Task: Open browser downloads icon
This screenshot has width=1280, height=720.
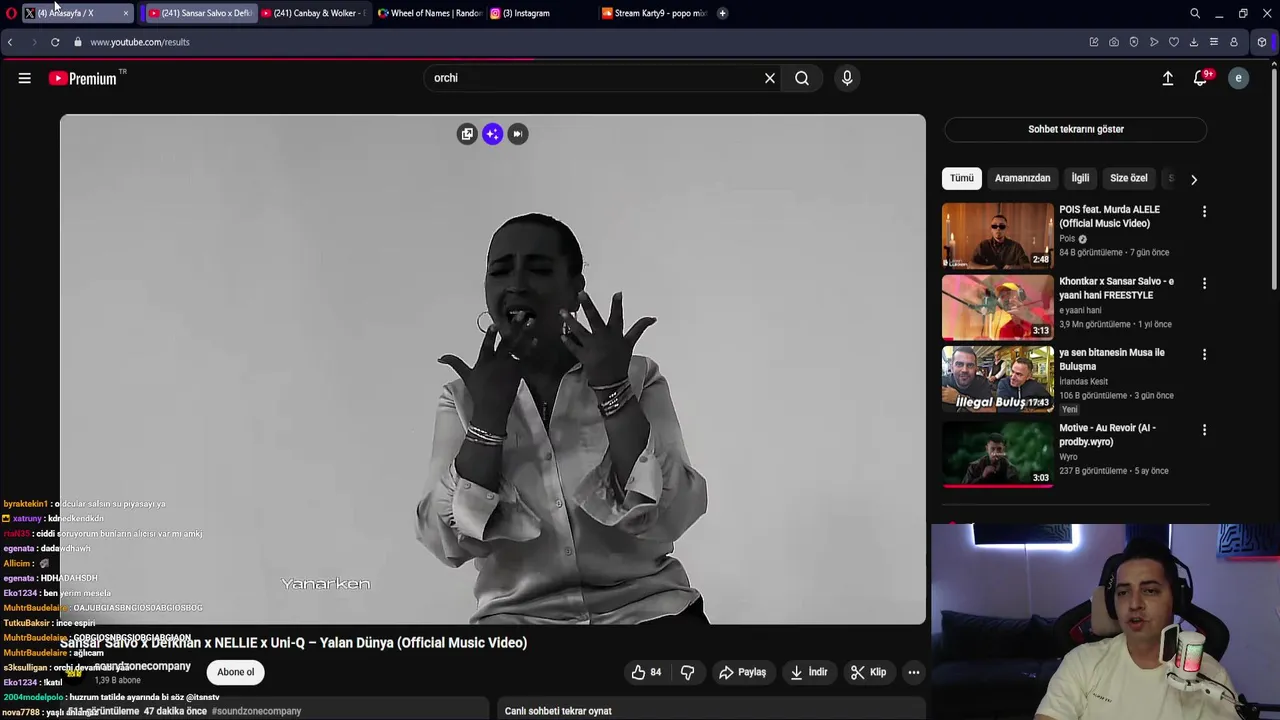Action: pyautogui.click(x=1193, y=42)
